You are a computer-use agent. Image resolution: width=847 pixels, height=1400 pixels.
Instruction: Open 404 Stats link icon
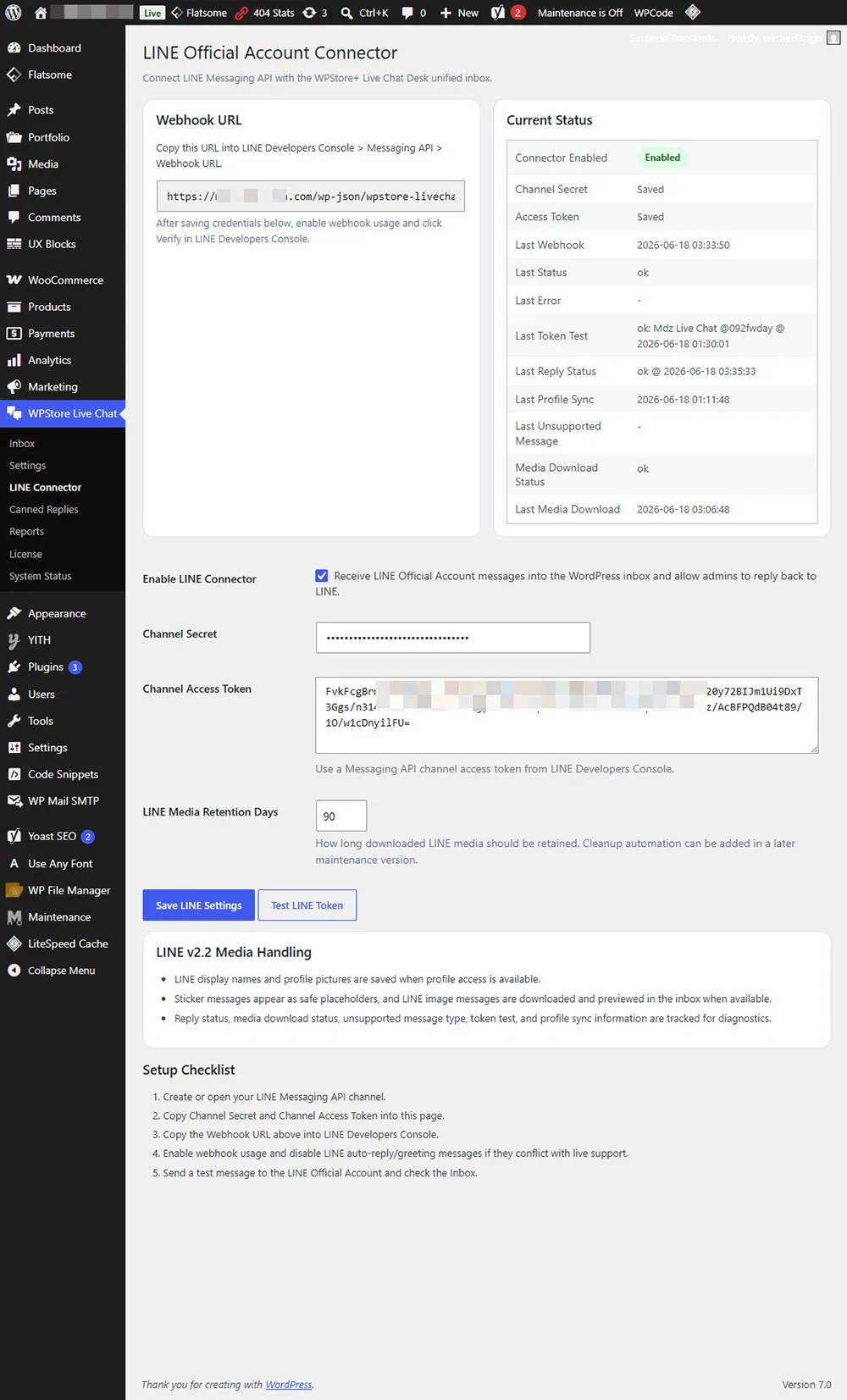tap(241, 13)
